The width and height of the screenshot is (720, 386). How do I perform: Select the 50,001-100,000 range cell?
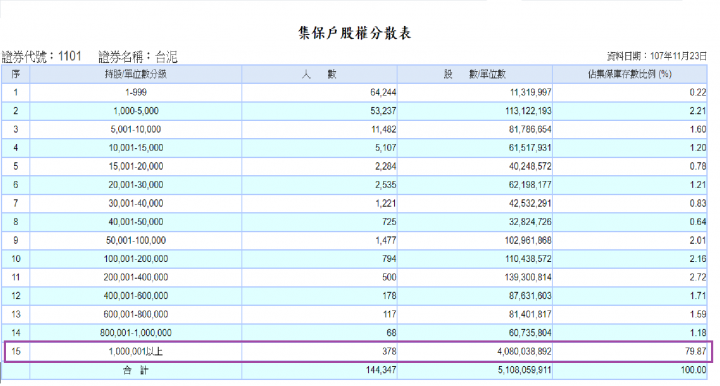pos(135,241)
